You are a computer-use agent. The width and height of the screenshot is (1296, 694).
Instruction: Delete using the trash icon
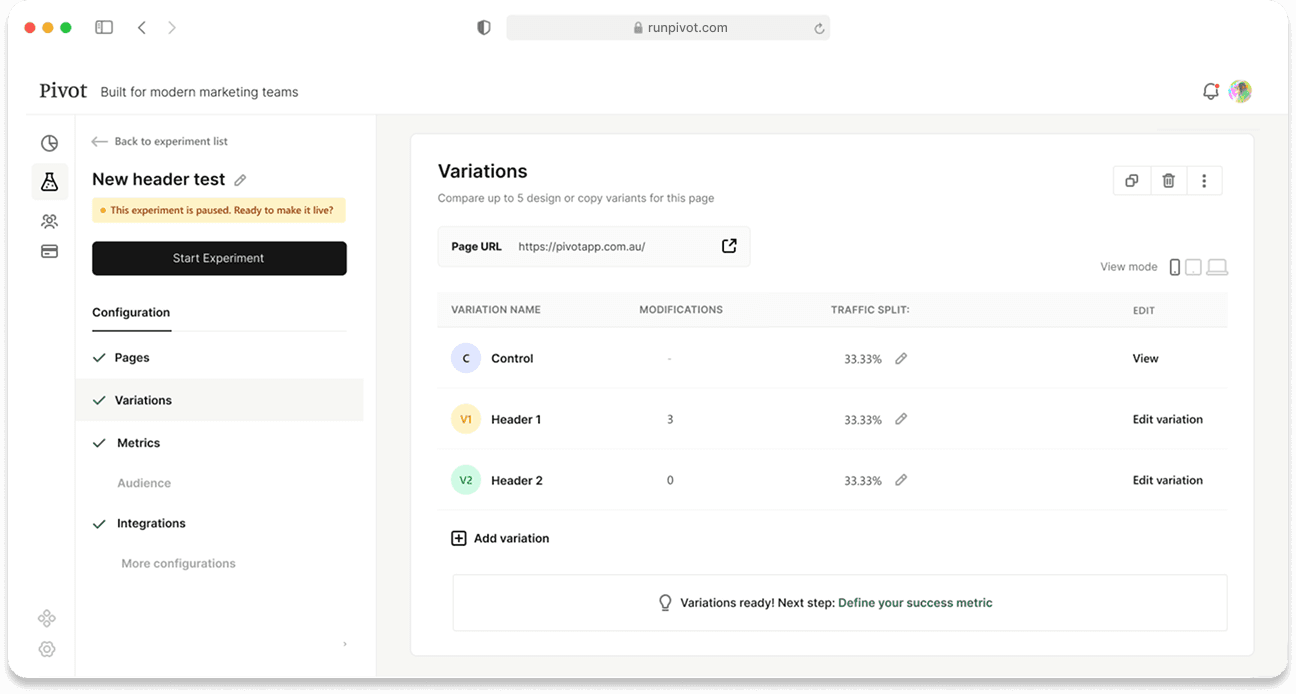click(x=1168, y=181)
